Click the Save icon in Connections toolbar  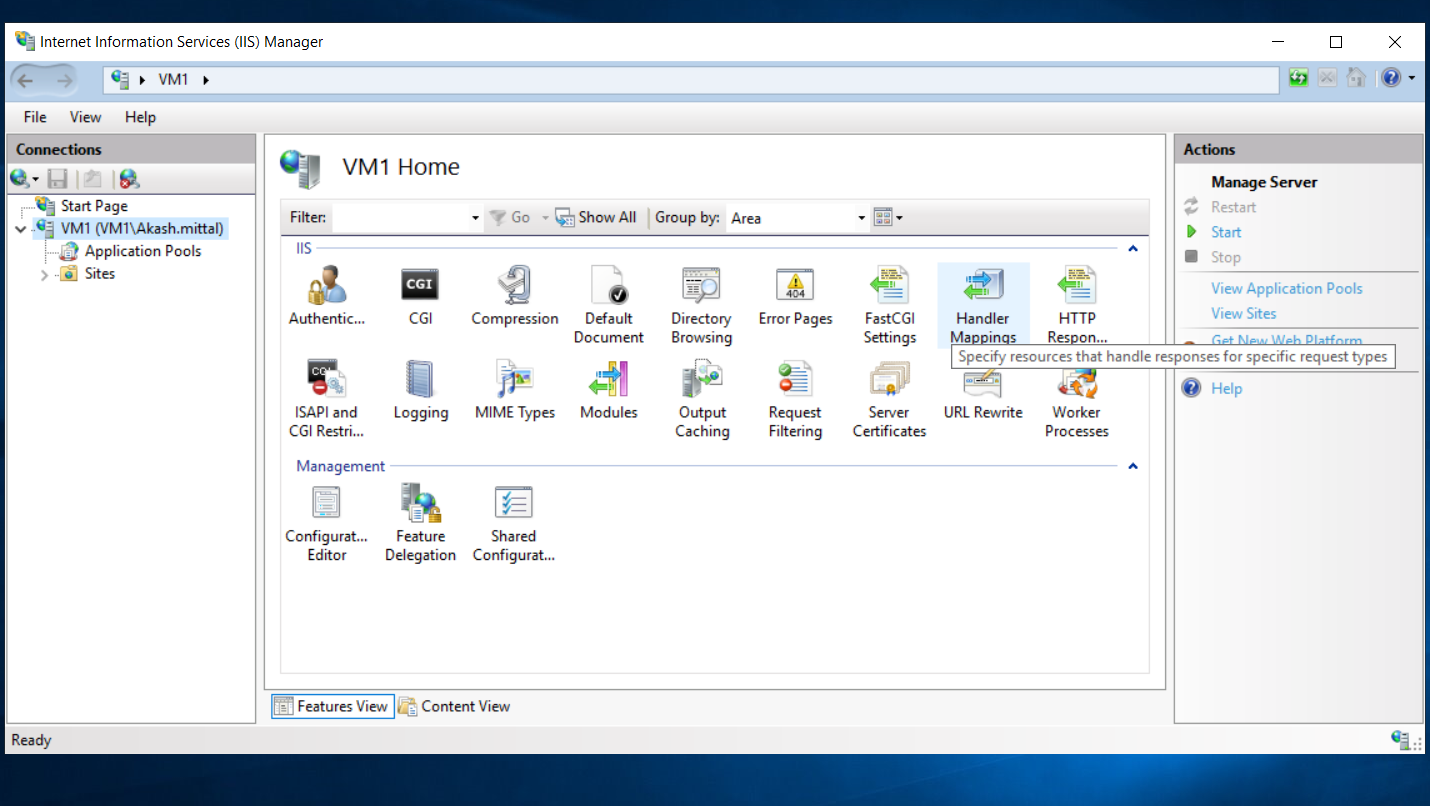tap(58, 179)
